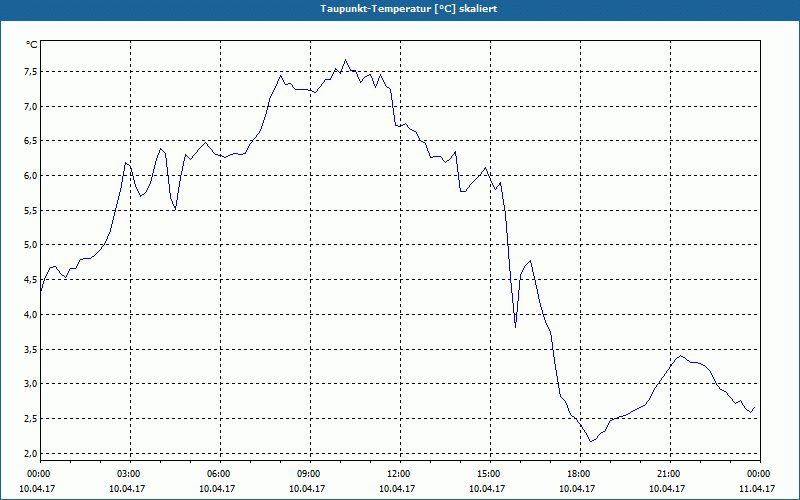Click the 18:00 time label
800x500 pixels.
[581, 474]
